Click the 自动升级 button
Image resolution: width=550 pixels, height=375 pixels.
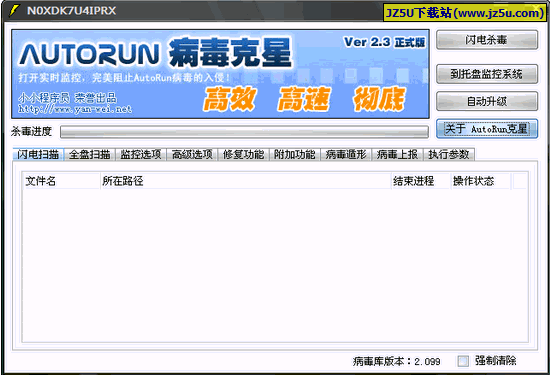[487, 101]
